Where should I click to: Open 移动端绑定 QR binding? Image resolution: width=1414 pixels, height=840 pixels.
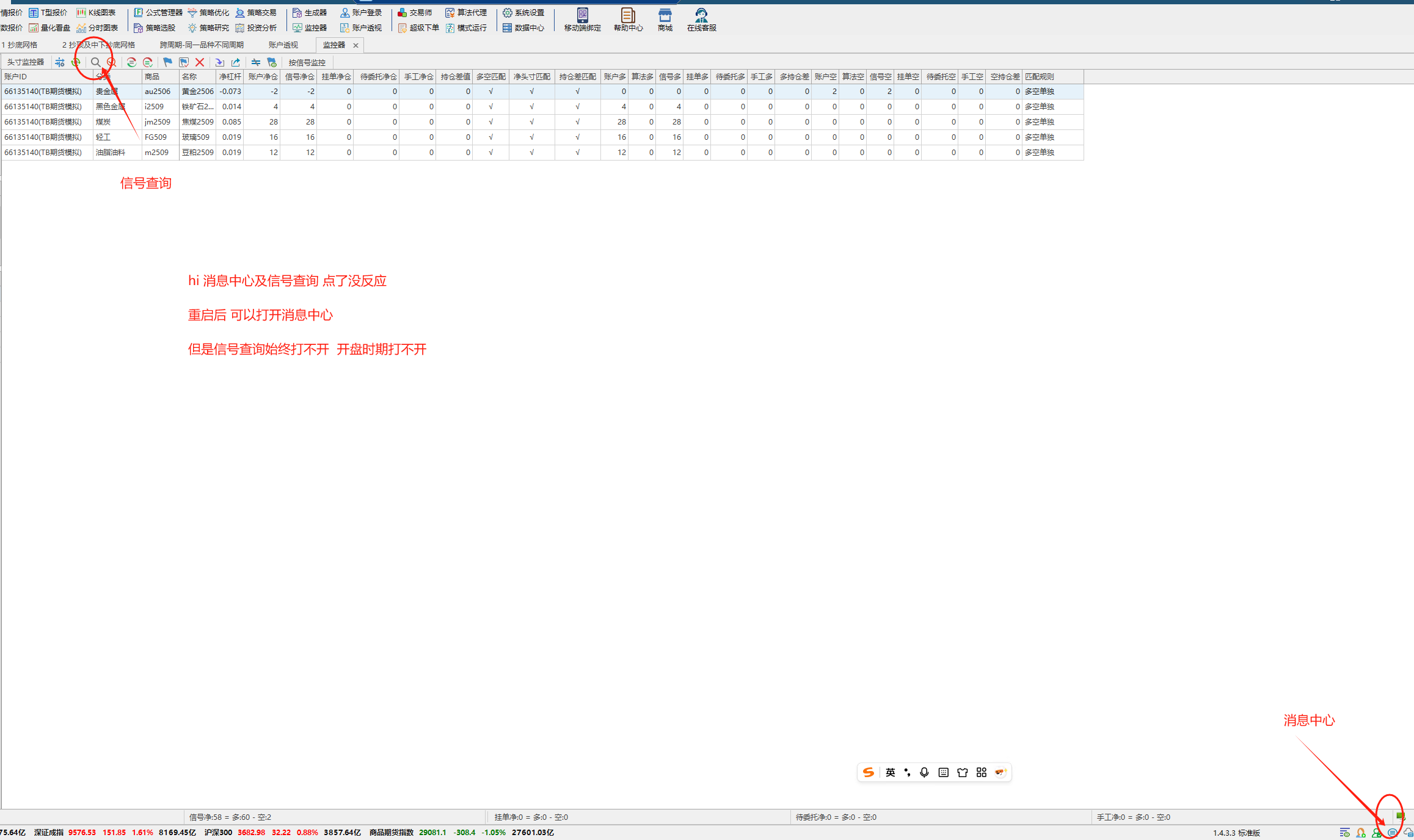click(582, 20)
